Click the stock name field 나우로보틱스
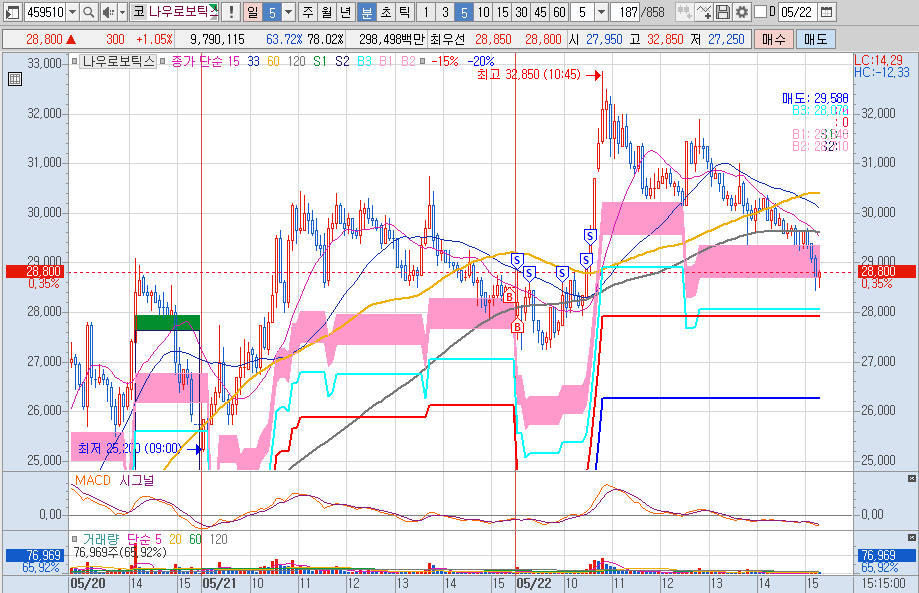The width and height of the screenshot is (919, 593). point(183,12)
